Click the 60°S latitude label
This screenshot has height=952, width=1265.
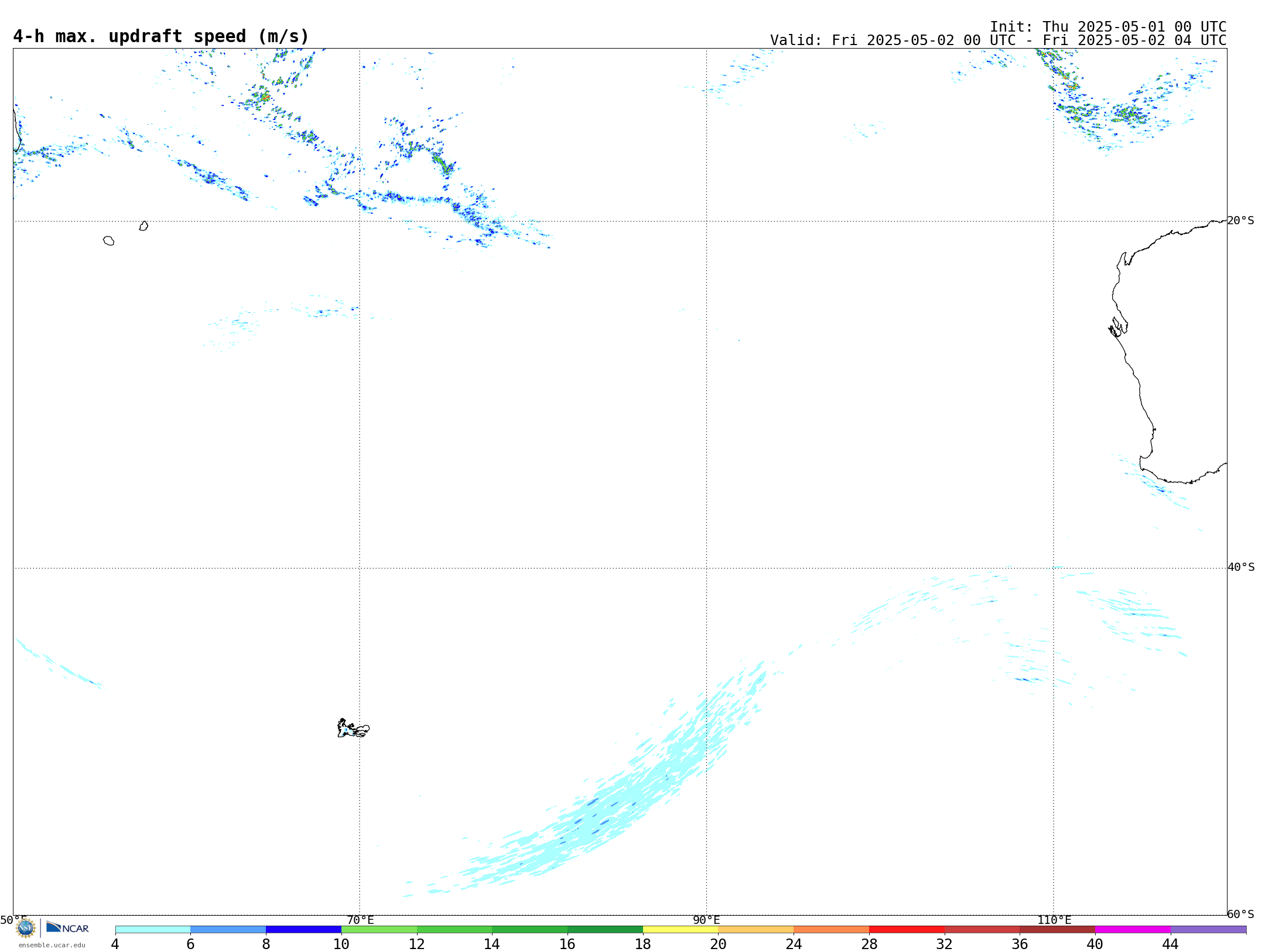(x=1241, y=914)
